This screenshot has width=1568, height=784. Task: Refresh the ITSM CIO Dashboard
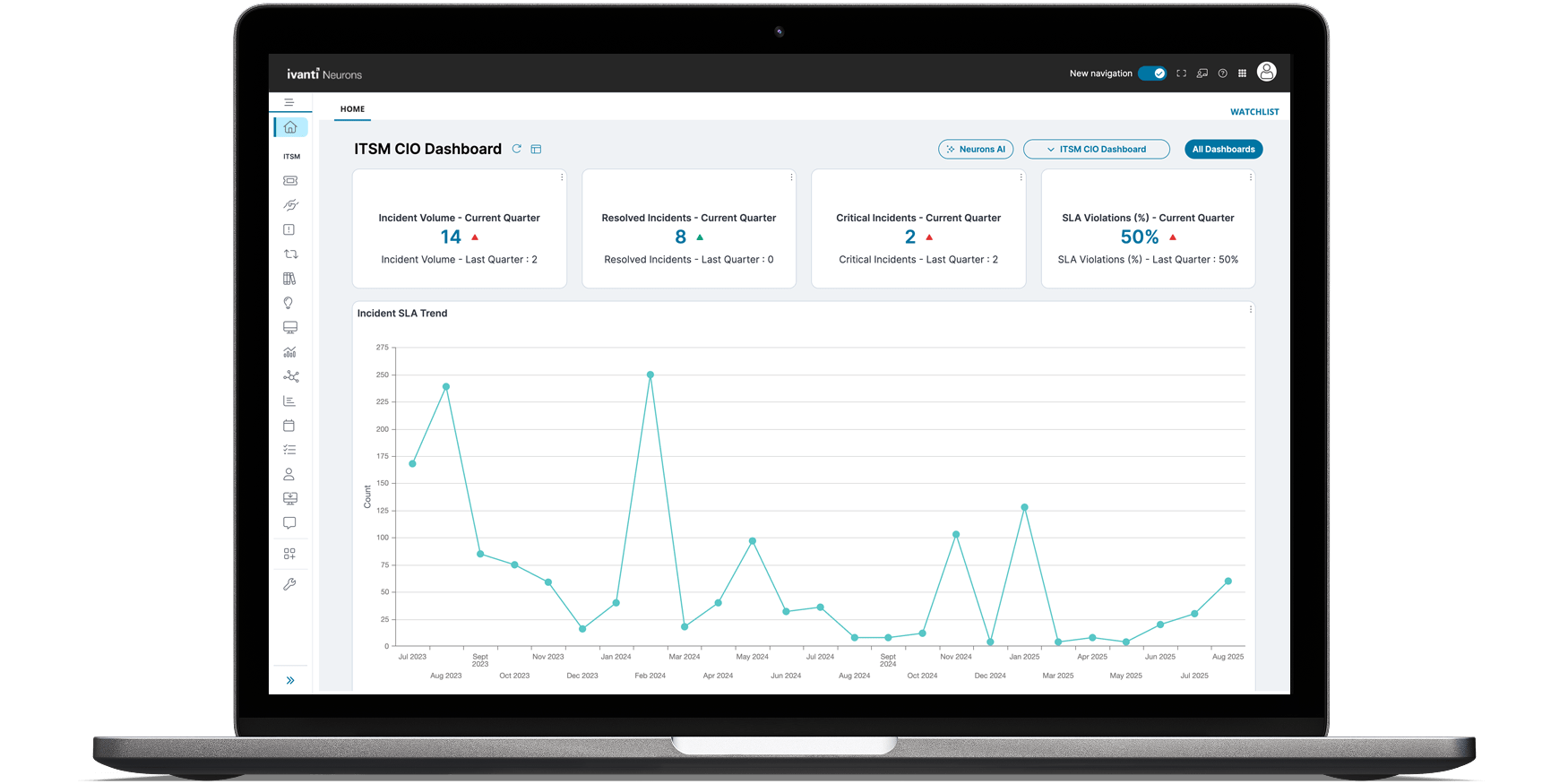click(x=517, y=149)
